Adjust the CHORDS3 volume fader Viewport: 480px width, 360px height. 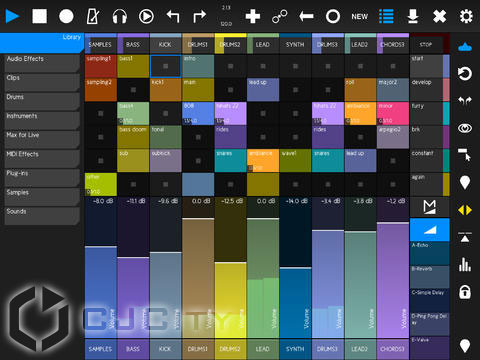coord(393,268)
